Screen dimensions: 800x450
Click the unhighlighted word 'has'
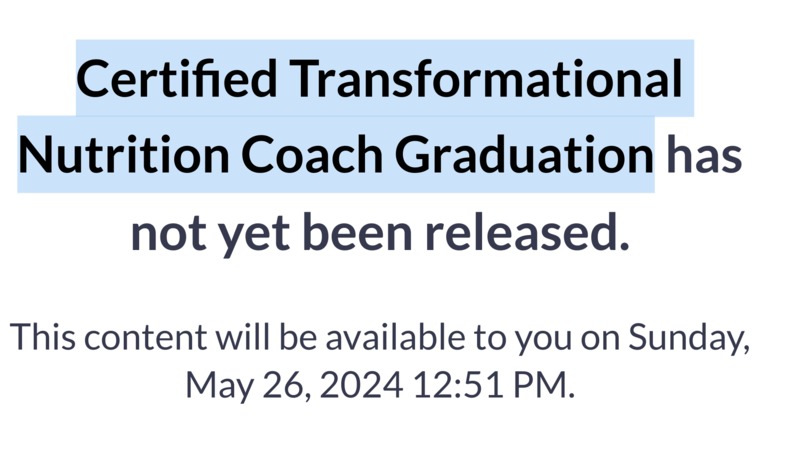pos(704,155)
